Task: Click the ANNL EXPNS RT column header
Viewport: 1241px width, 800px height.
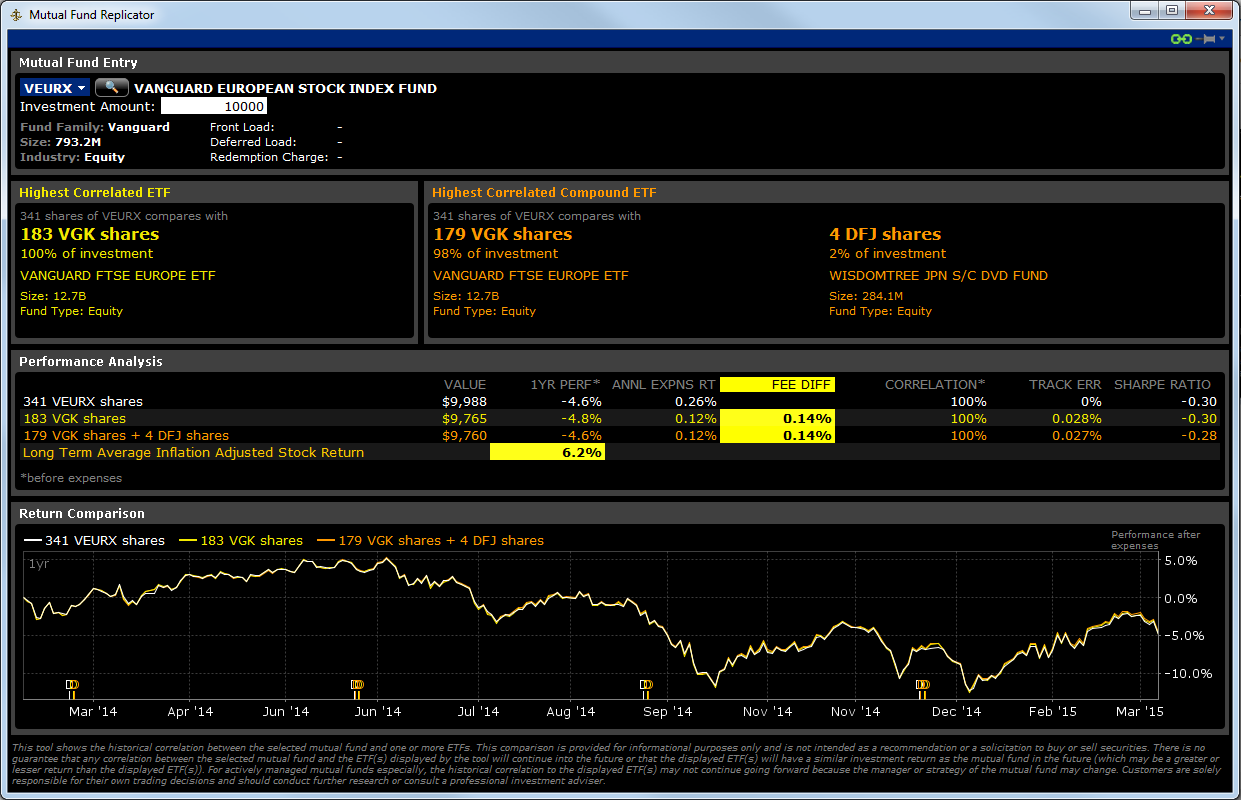Action: tap(663, 384)
